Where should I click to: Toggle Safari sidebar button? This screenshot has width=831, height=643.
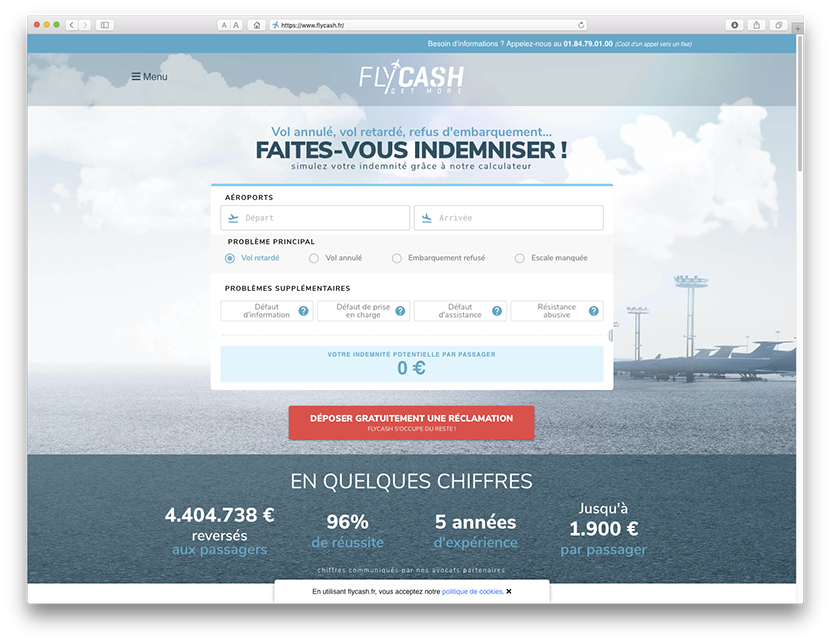pyautogui.click(x=105, y=24)
